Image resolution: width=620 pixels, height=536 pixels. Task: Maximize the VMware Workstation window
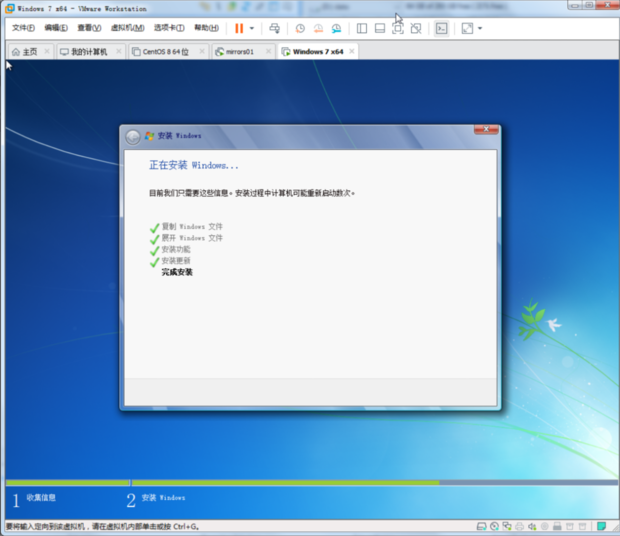[589, 5]
